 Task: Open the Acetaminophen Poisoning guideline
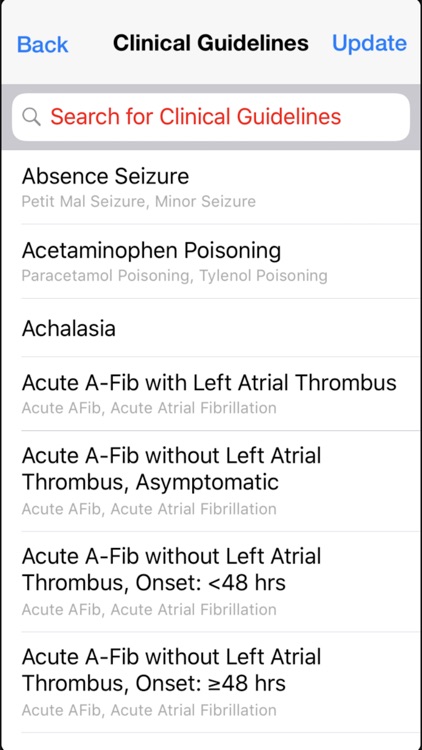click(211, 262)
